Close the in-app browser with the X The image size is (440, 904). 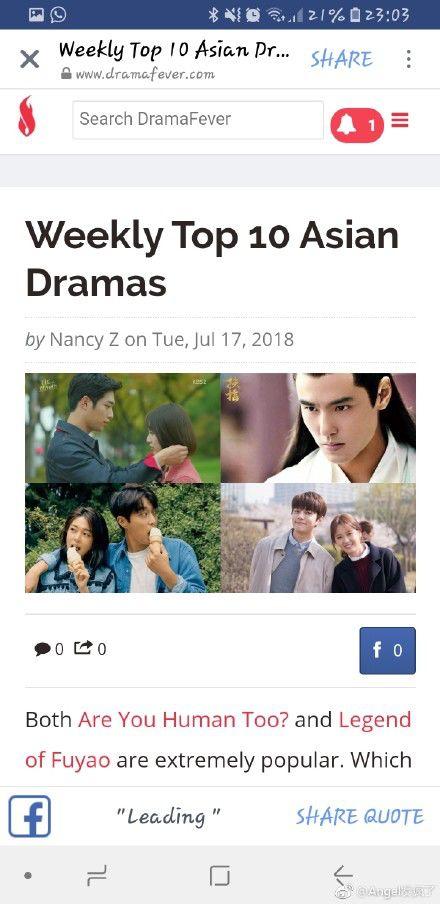tap(29, 59)
